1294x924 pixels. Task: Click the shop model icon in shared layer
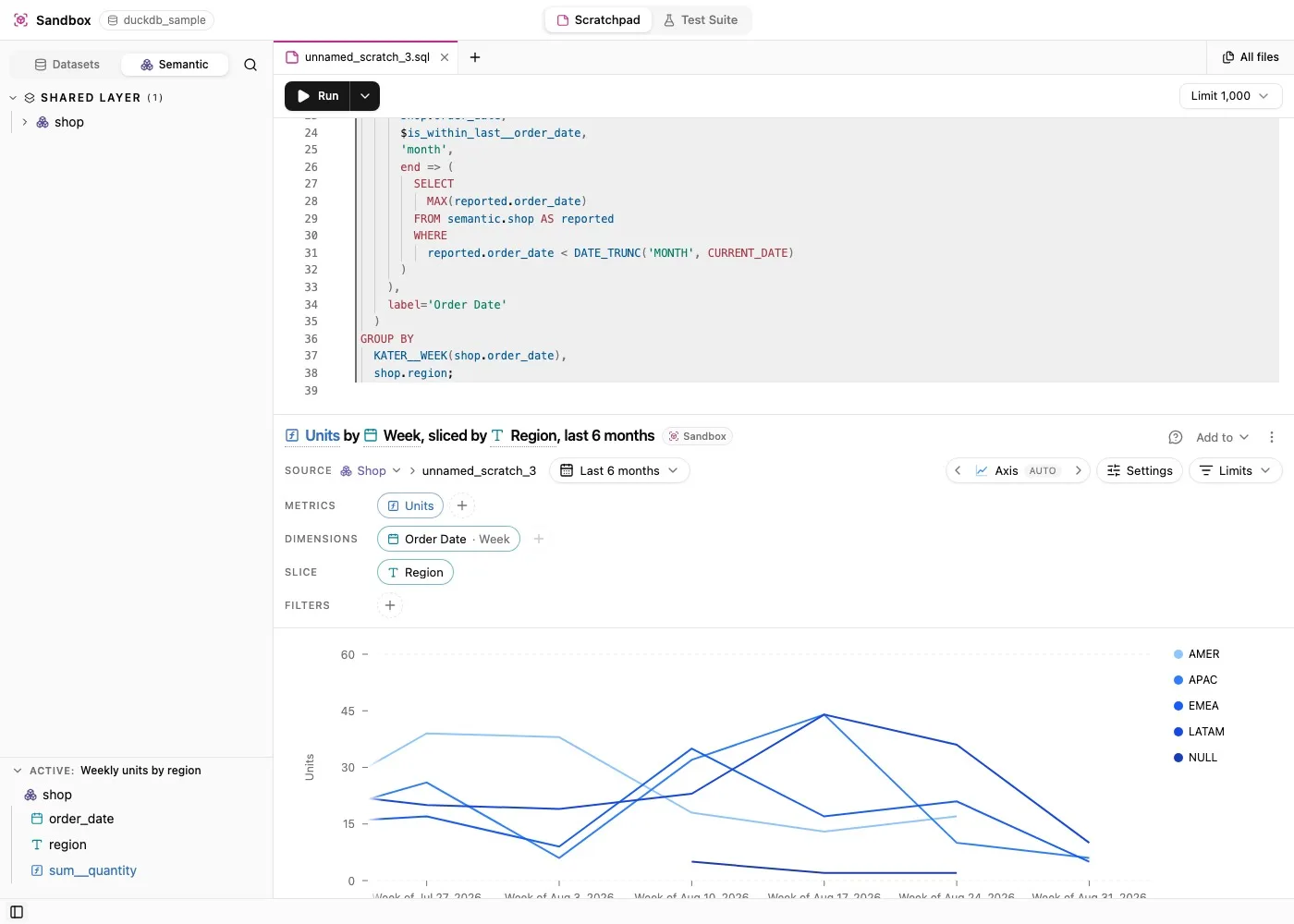click(43, 122)
